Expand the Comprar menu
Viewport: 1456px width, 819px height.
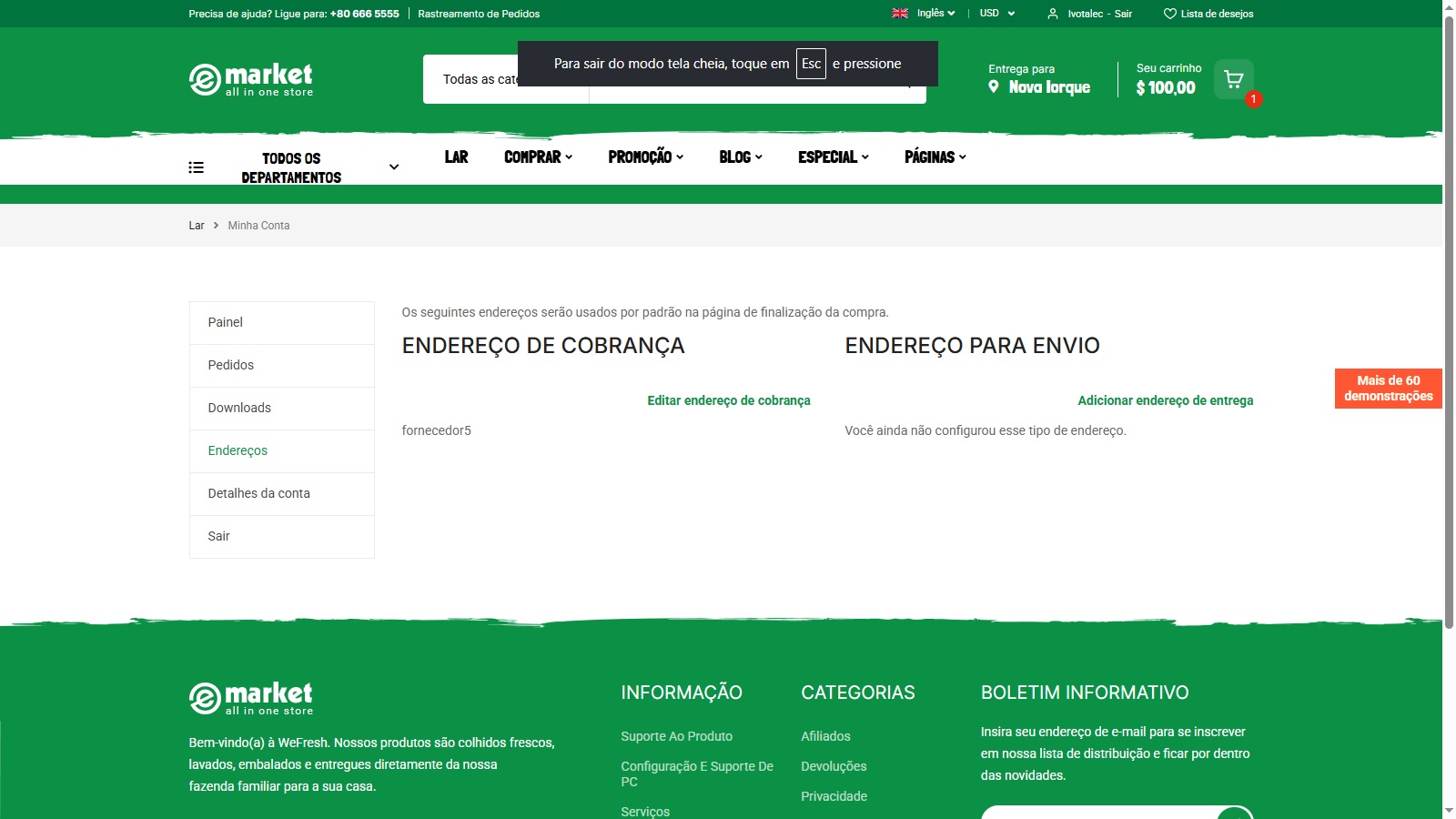(538, 157)
